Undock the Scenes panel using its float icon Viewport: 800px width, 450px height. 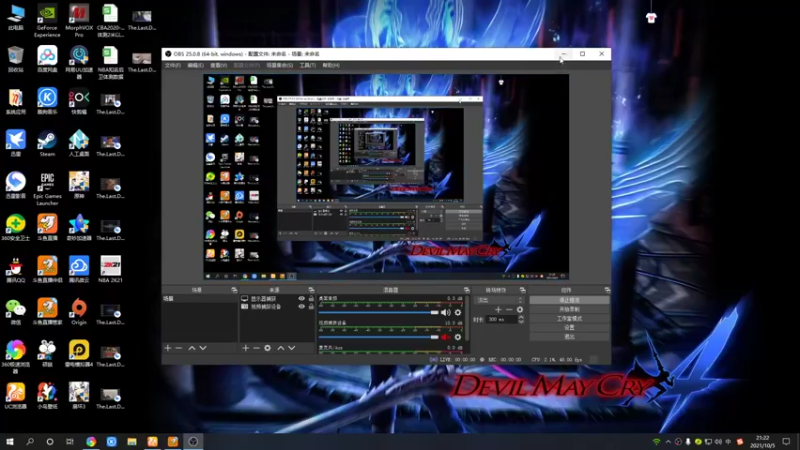(x=234, y=290)
